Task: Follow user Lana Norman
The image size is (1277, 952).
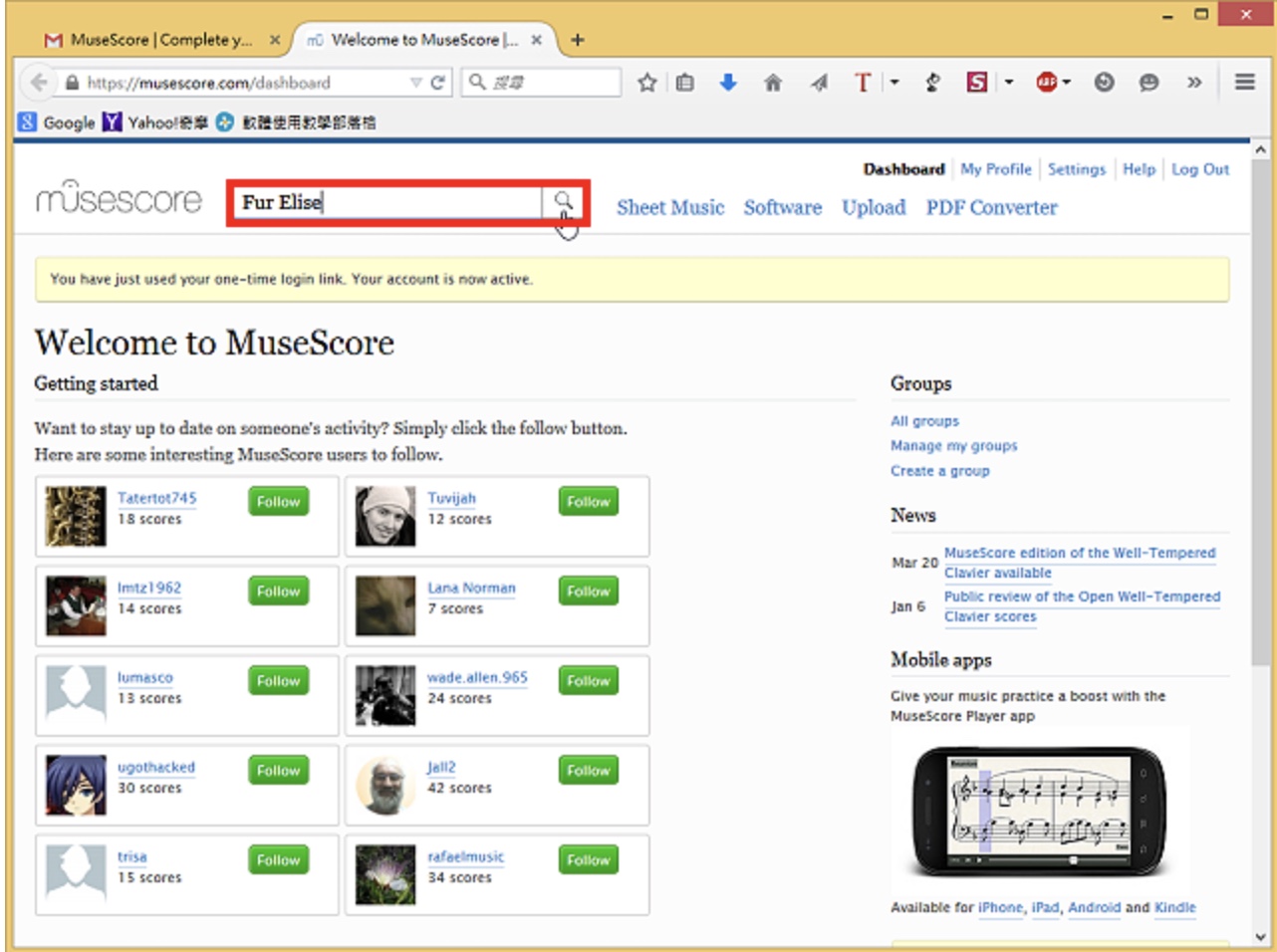Action: [588, 592]
